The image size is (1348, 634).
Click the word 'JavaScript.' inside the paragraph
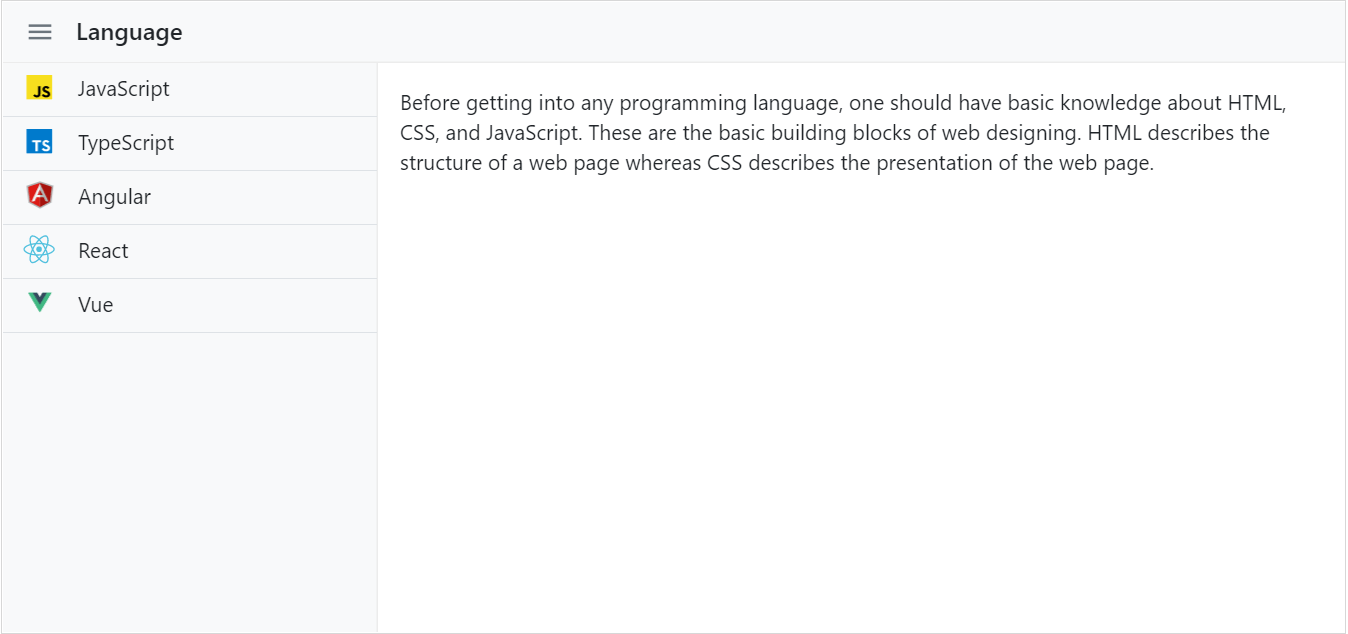[534, 133]
